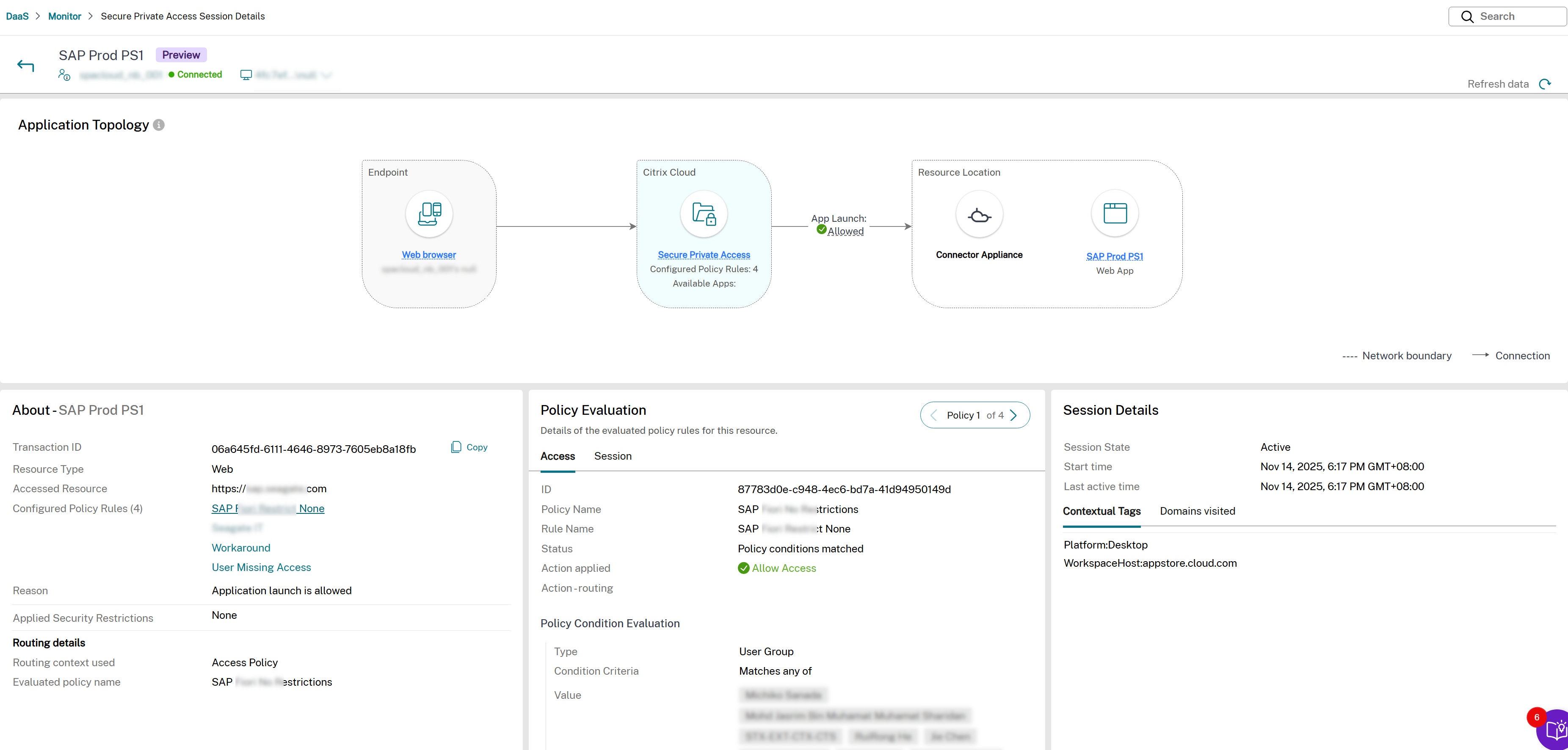Image resolution: width=1568 pixels, height=750 pixels.
Task: Click the Application Topology info icon
Action: click(x=159, y=124)
